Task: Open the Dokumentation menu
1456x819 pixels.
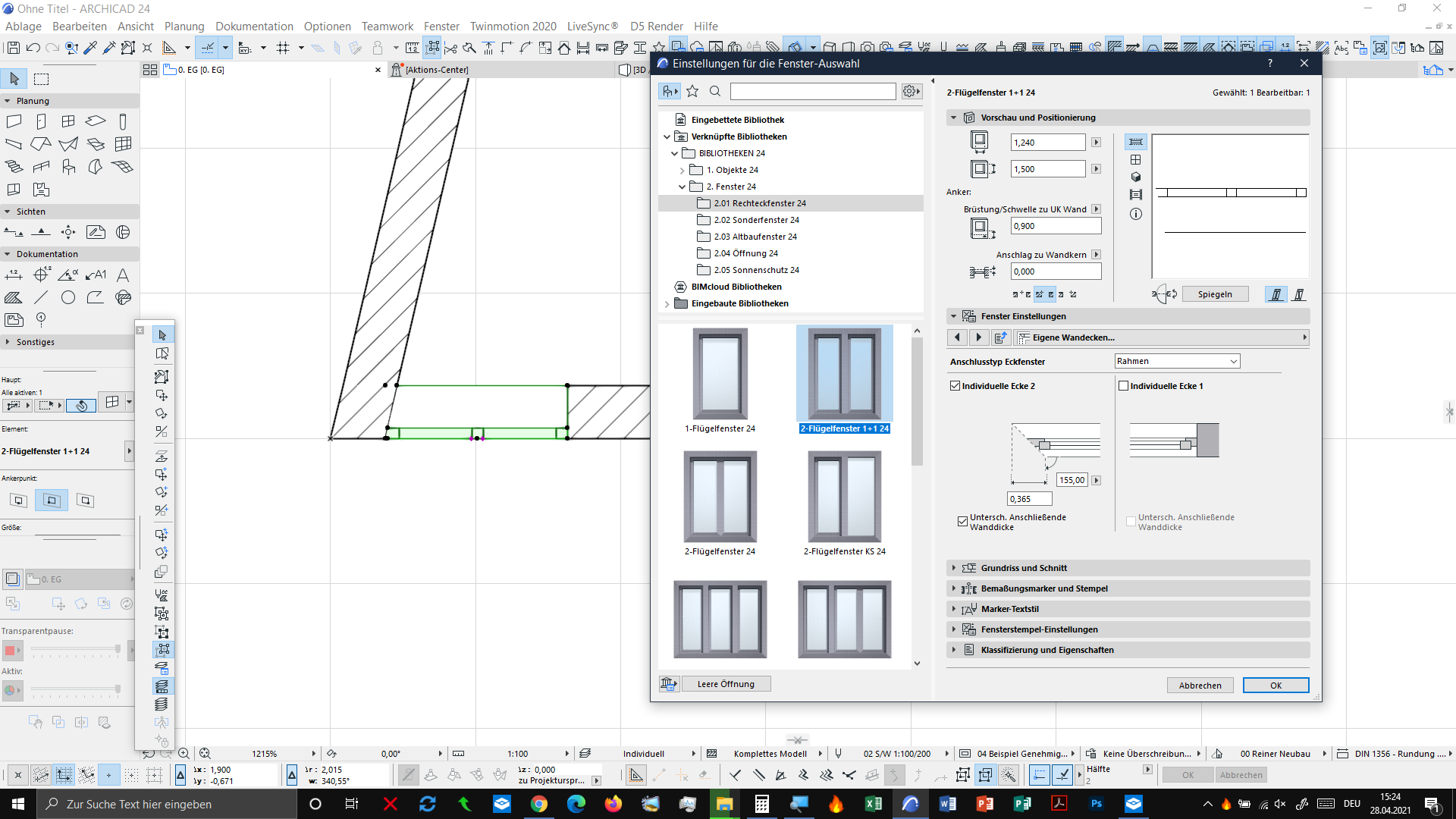Action: (x=254, y=26)
